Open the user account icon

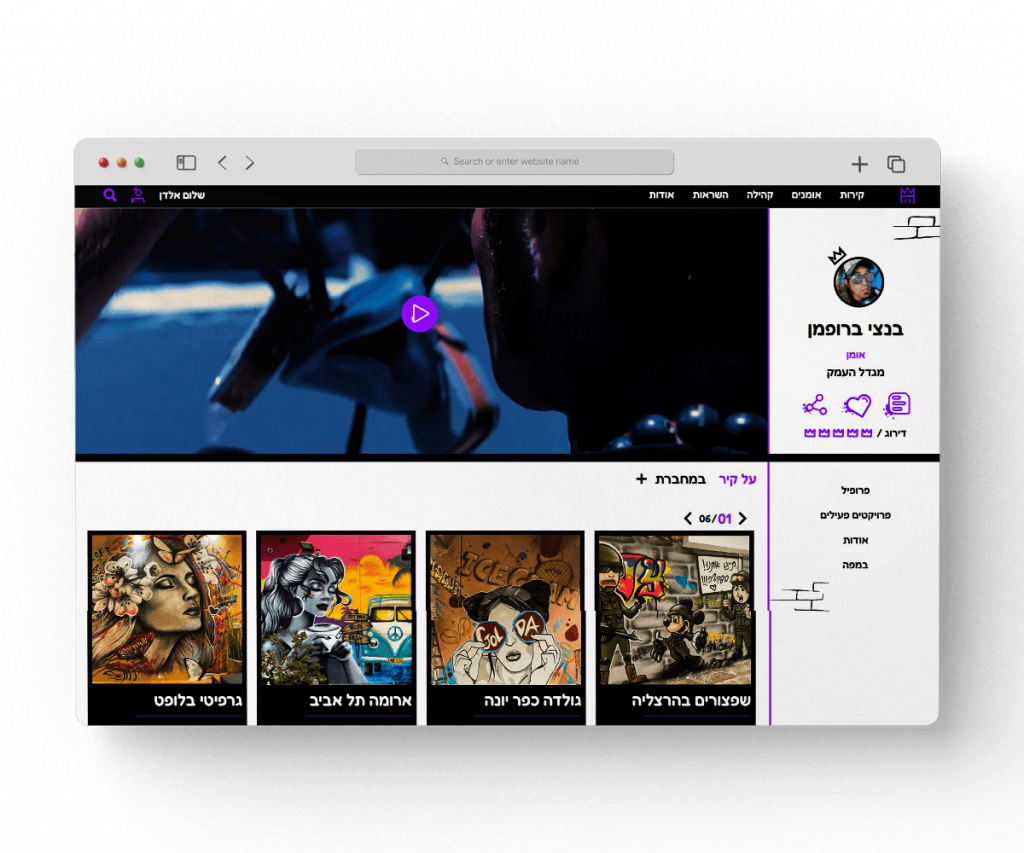tap(138, 195)
